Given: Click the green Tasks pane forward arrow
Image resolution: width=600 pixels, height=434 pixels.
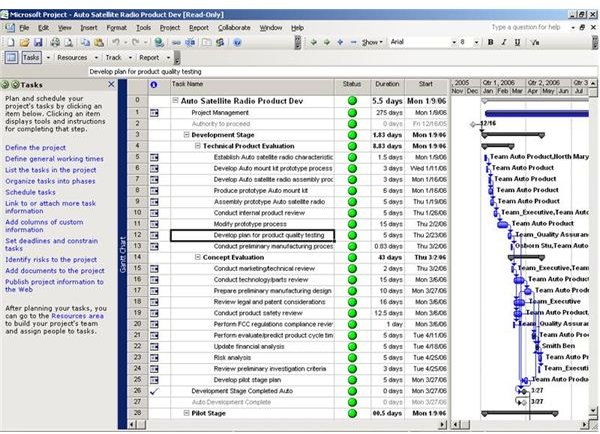Looking at the screenshot, I should (15, 85).
